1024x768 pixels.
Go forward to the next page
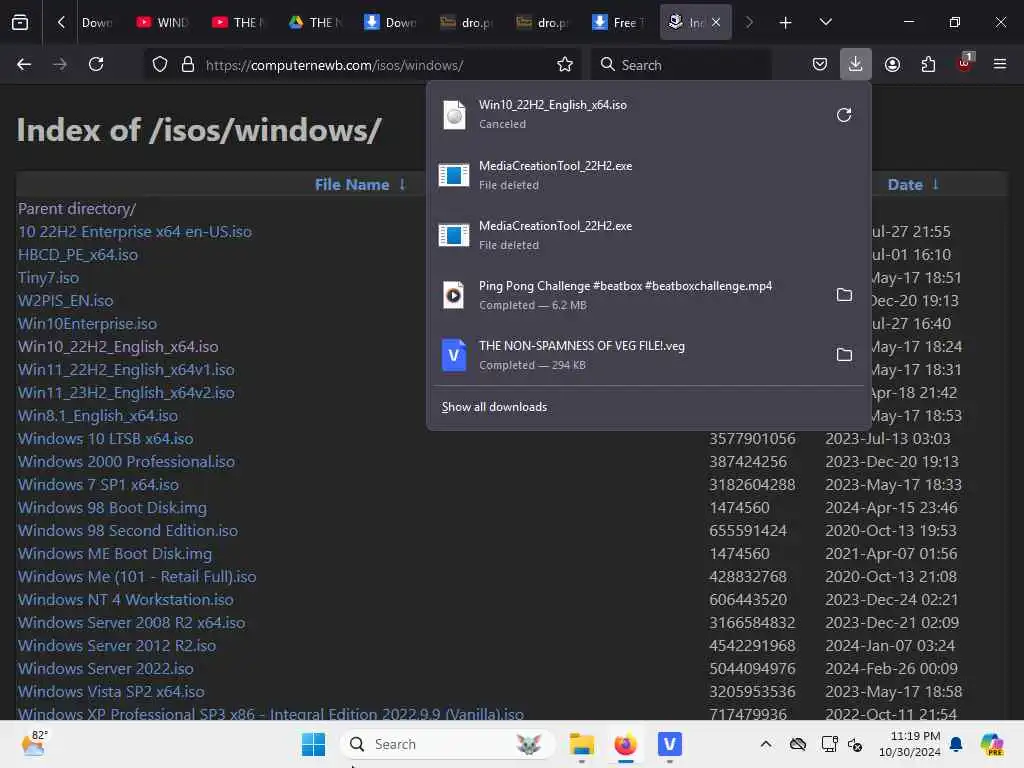pos(60,65)
